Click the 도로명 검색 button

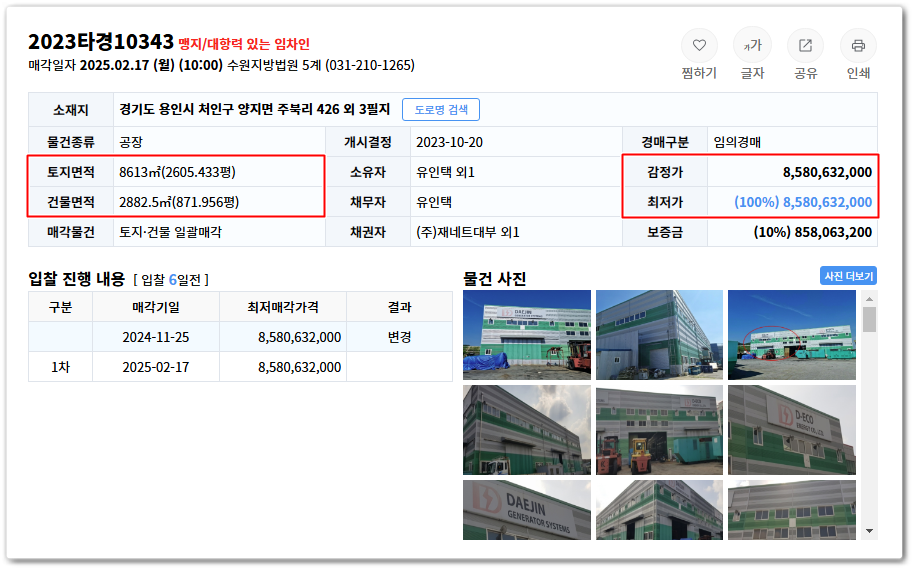[441, 110]
